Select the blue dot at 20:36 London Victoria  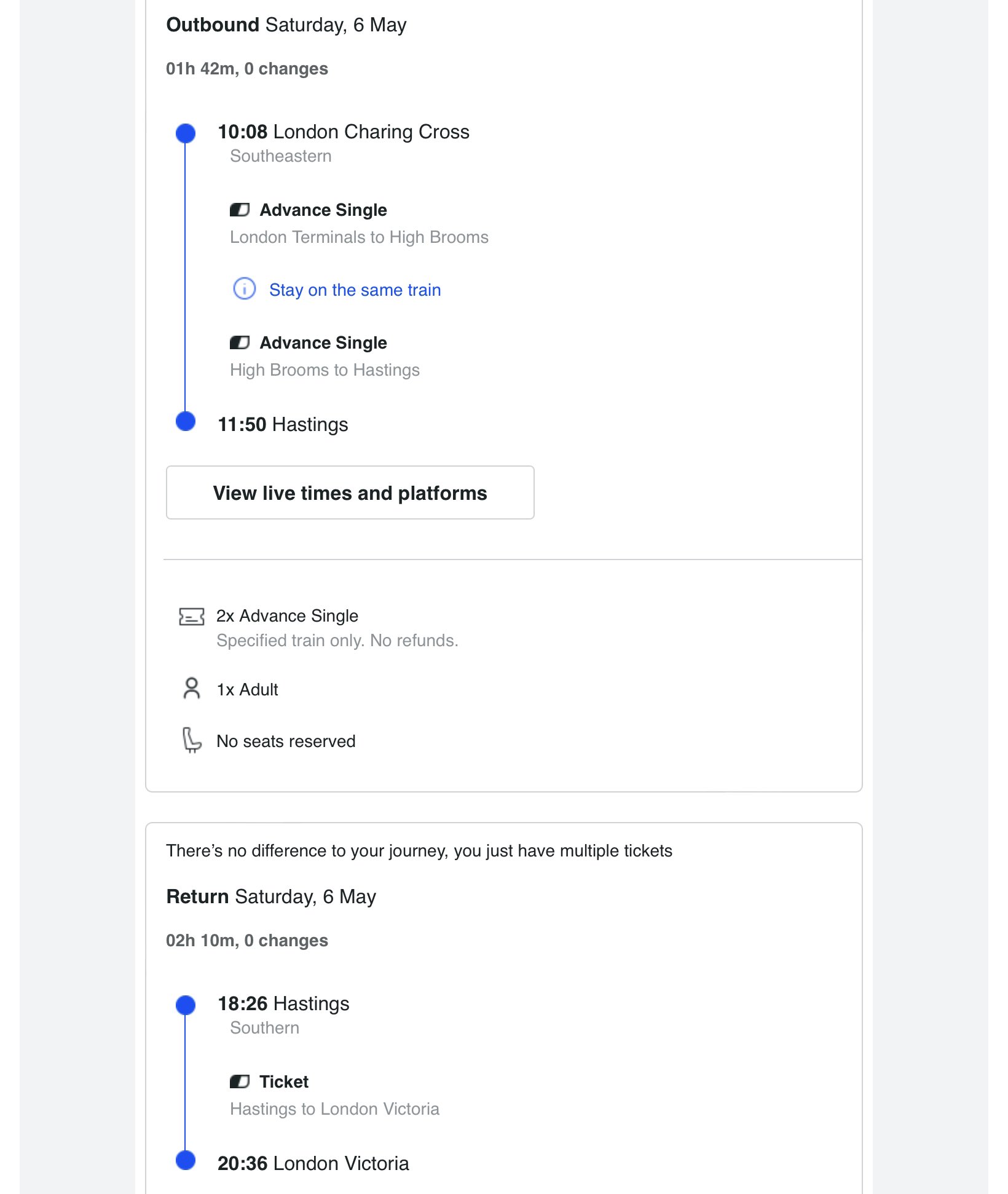pos(186,1160)
